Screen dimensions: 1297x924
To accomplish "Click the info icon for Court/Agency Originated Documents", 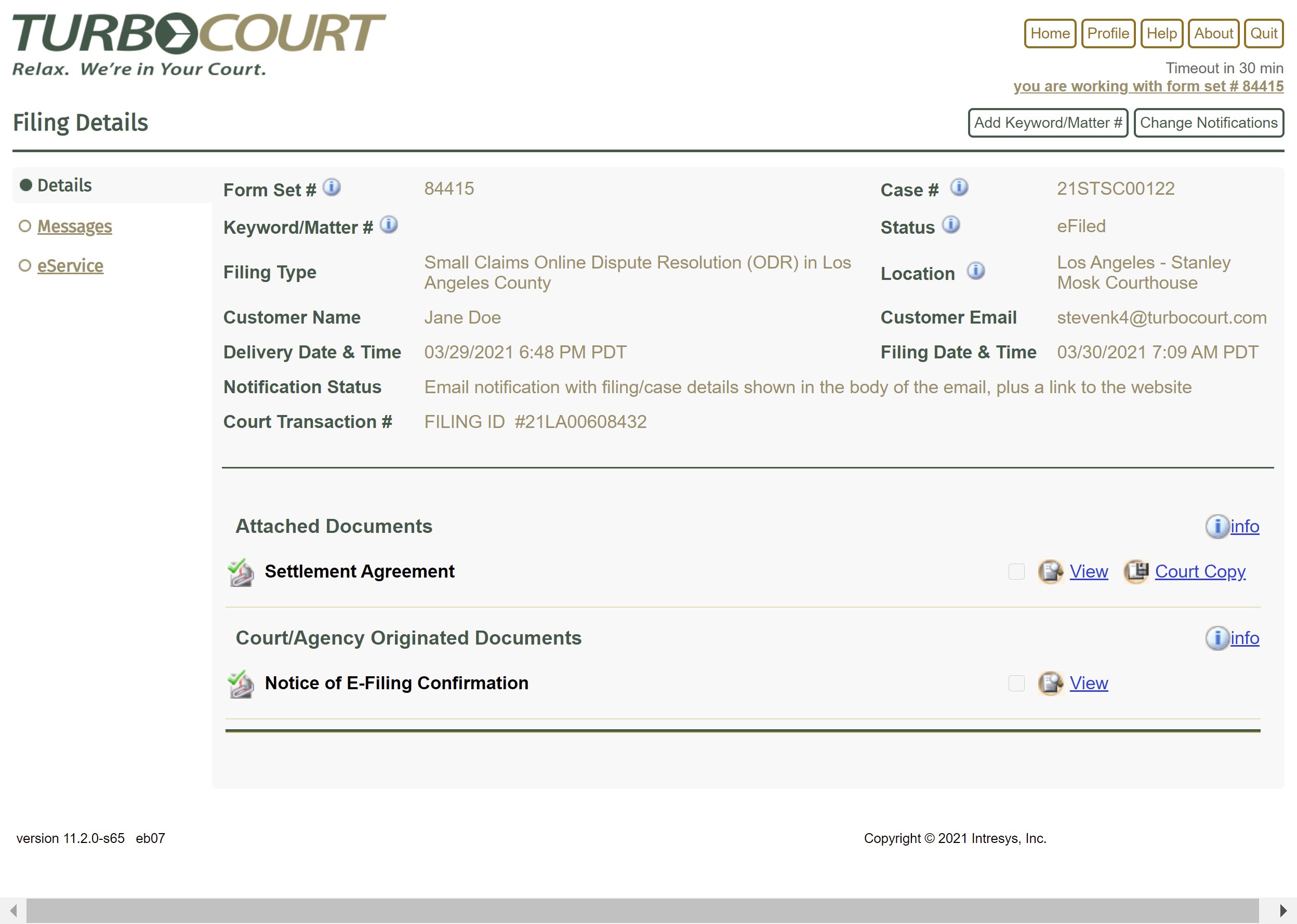I will click(1217, 638).
